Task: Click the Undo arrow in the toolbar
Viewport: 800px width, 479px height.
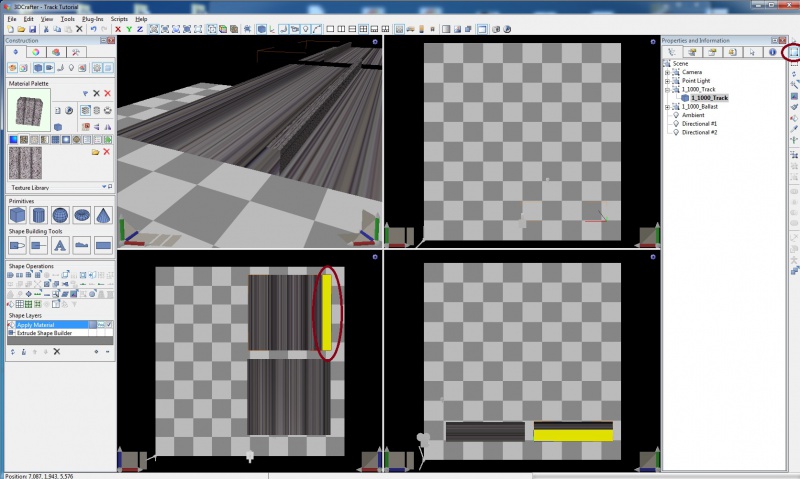Action: coord(93,29)
